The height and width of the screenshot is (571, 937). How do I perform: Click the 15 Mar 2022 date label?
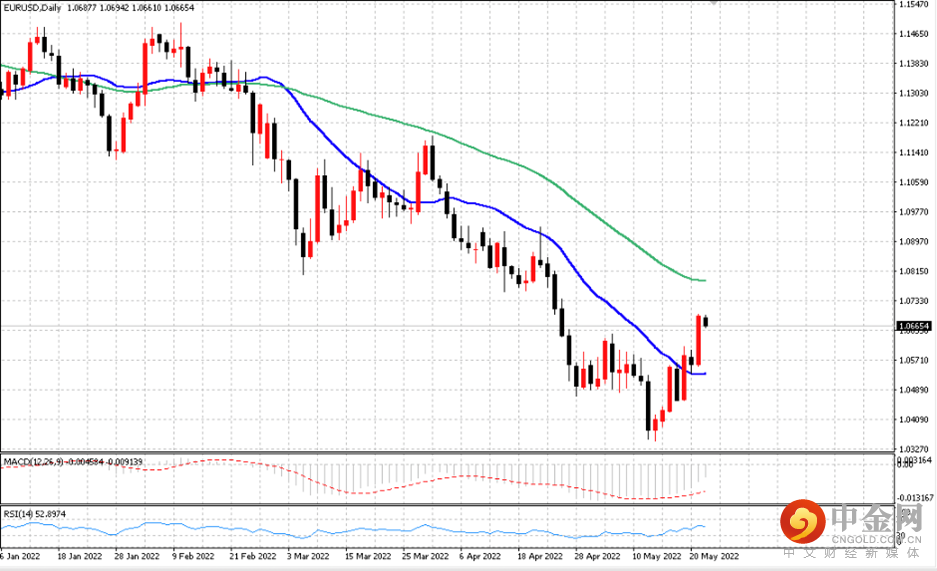(x=368, y=556)
